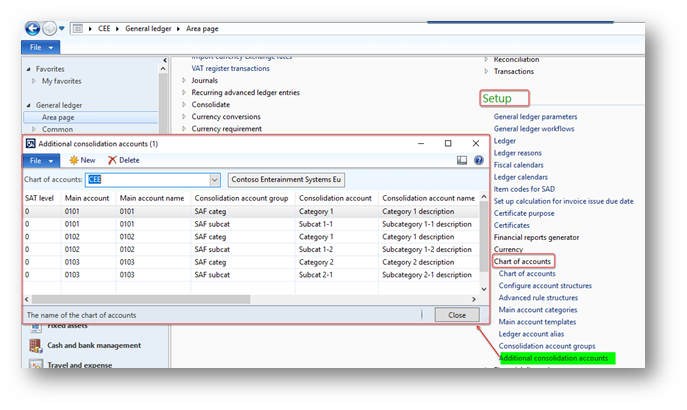Click the back navigation arrow button
687x410 pixels.
click(32, 28)
